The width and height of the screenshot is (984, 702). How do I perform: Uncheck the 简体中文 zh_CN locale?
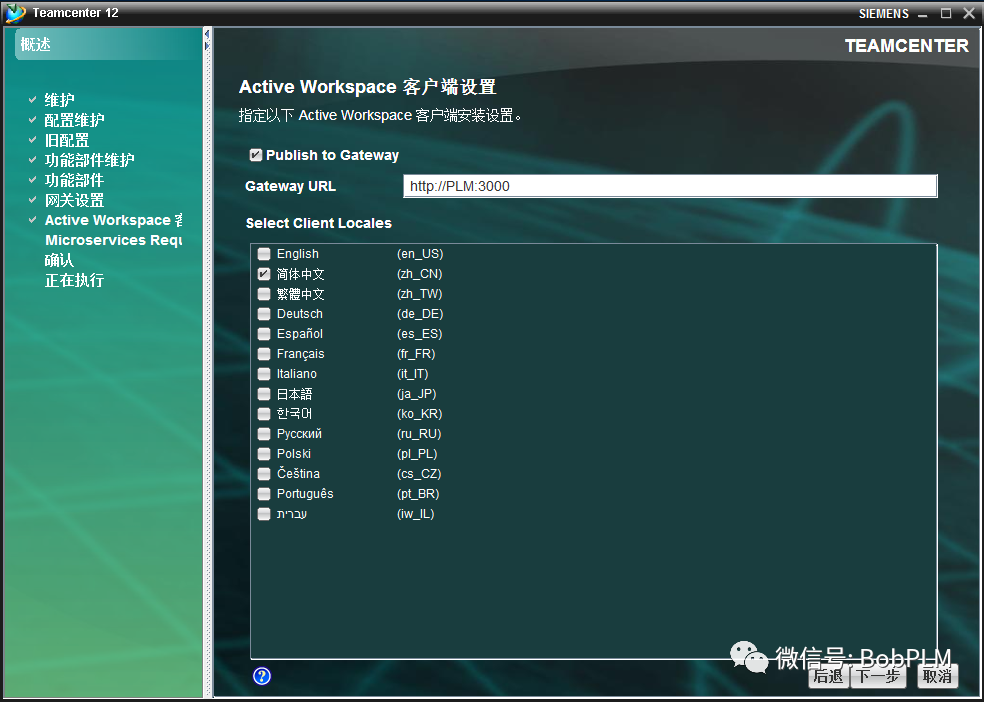point(264,274)
